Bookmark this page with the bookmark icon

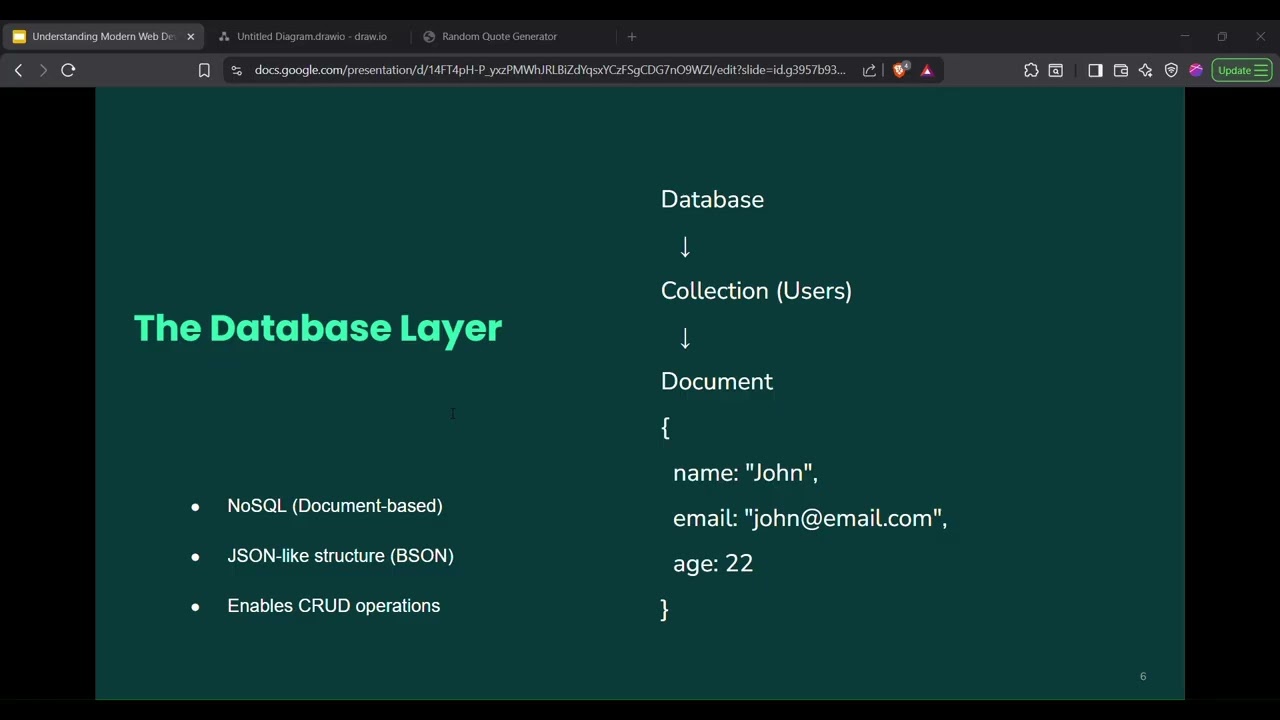coord(204,70)
